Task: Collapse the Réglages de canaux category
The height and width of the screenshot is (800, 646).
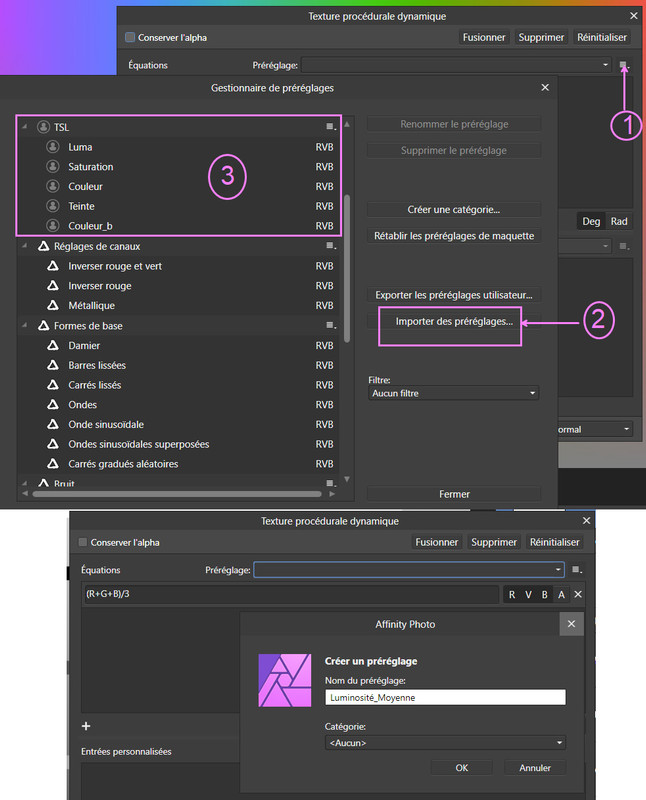Action: click(x=24, y=246)
